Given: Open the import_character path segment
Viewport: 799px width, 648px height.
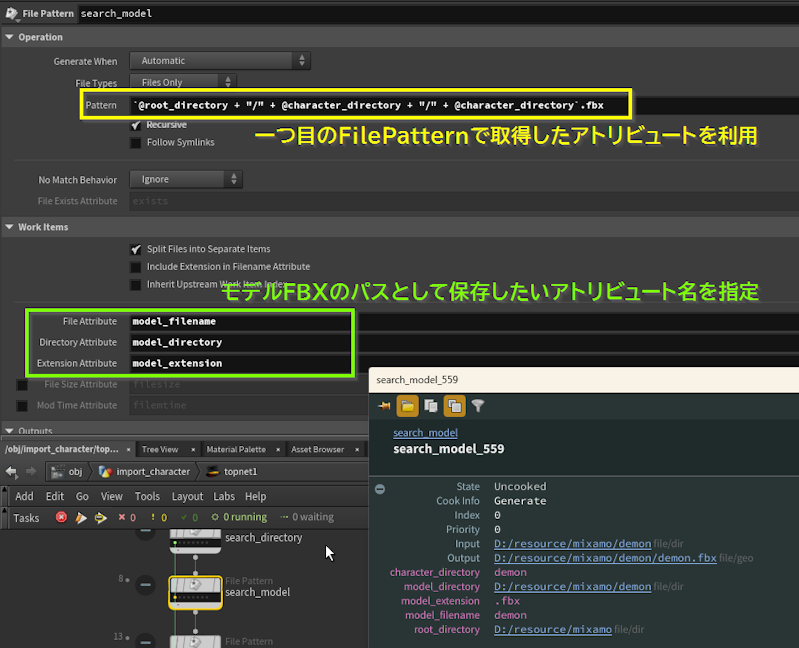Looking at the screenshot, I should coord(144,472).
